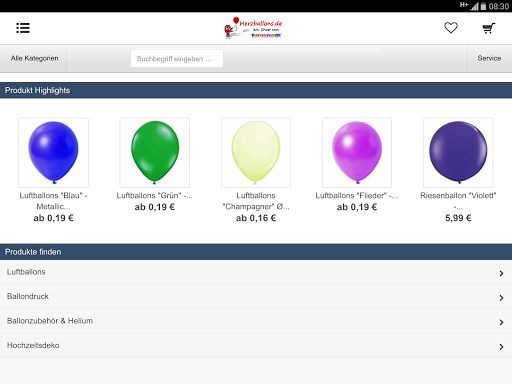Select the green balloon thumbnail
512x384 pixels.
155,152
